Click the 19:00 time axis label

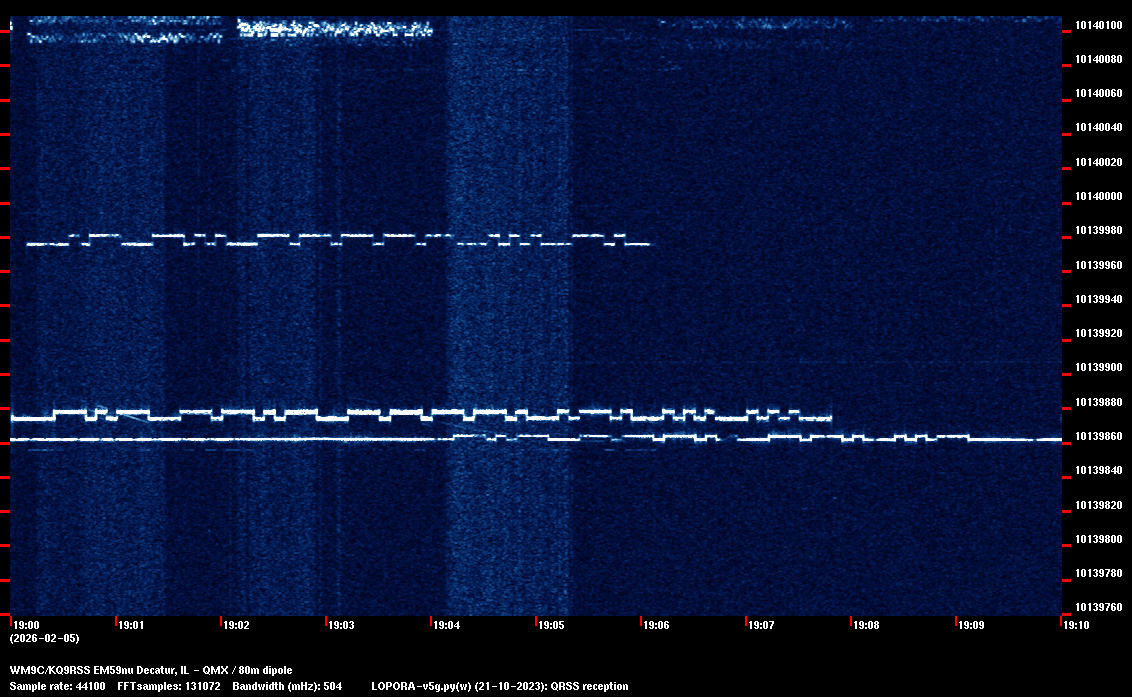[27, 625]
